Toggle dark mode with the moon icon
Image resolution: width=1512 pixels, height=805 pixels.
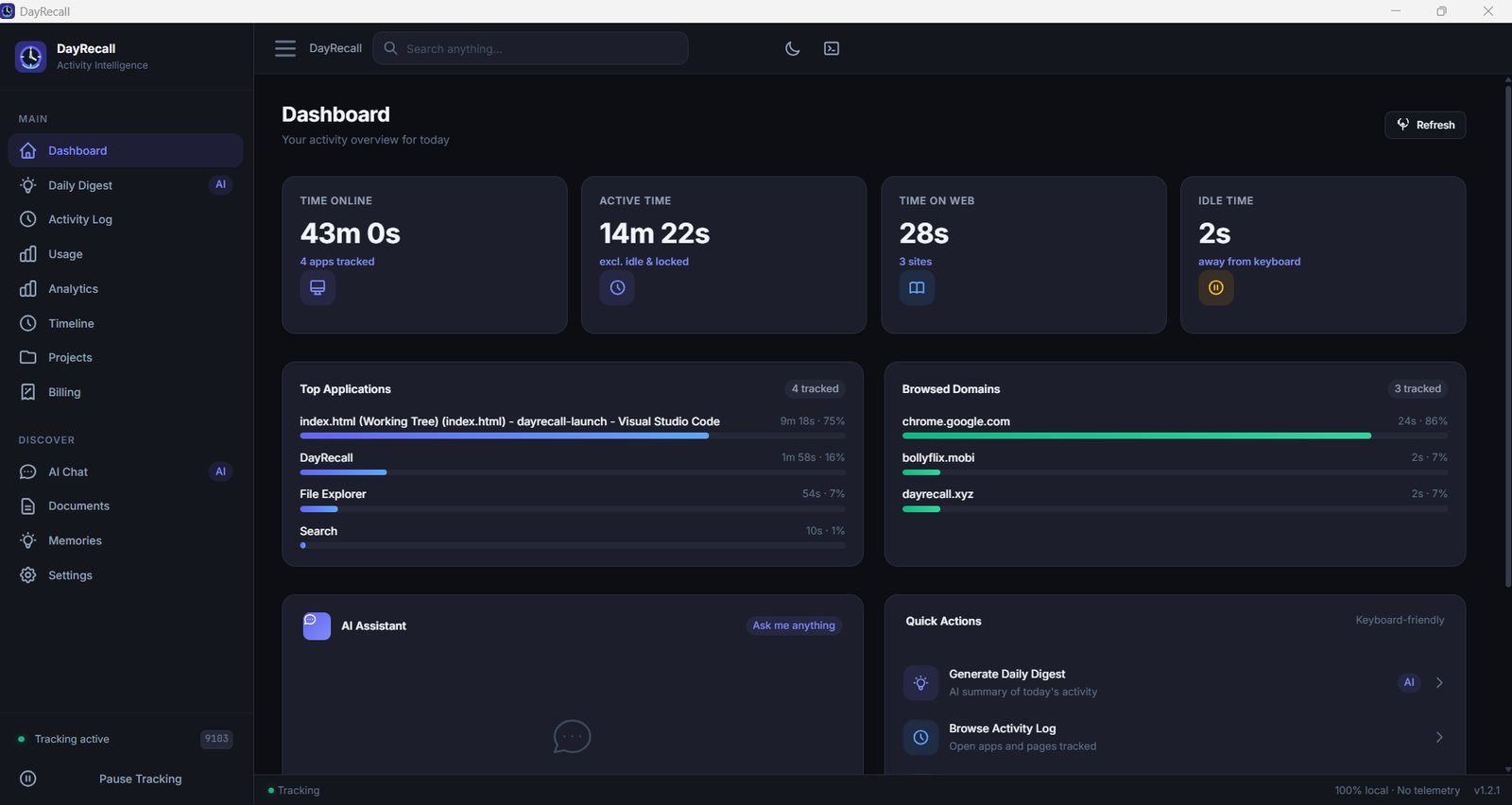point(793,48)
